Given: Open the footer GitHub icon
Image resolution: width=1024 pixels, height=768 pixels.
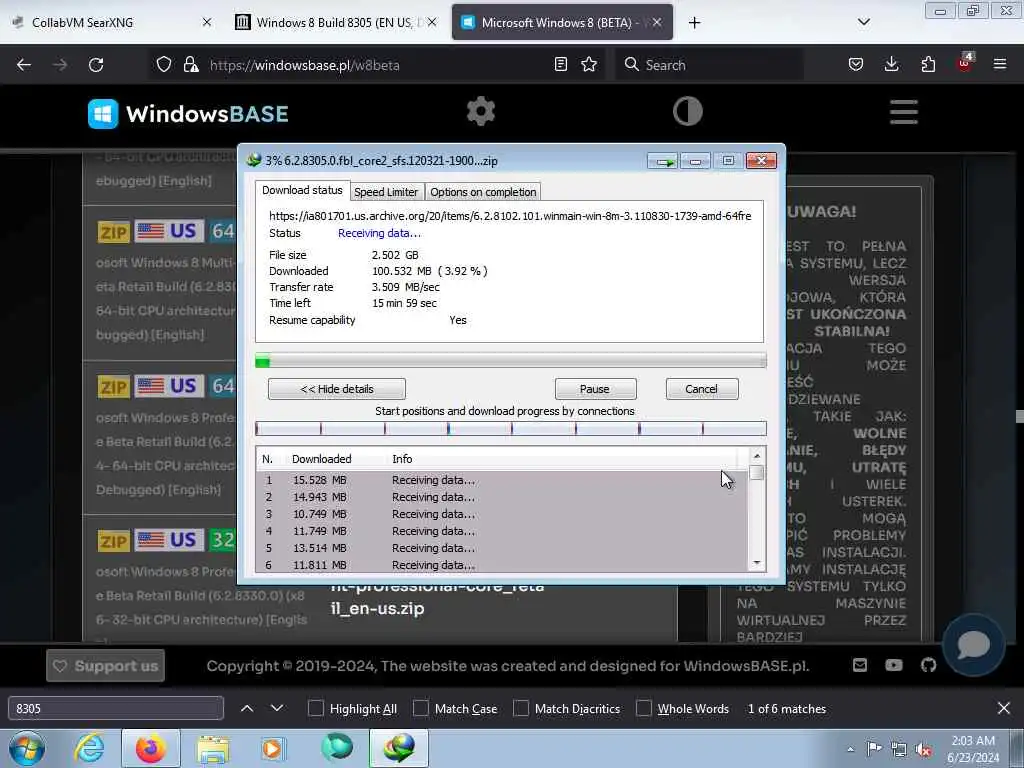Looking at the screenshot, I should pos(928,665).
